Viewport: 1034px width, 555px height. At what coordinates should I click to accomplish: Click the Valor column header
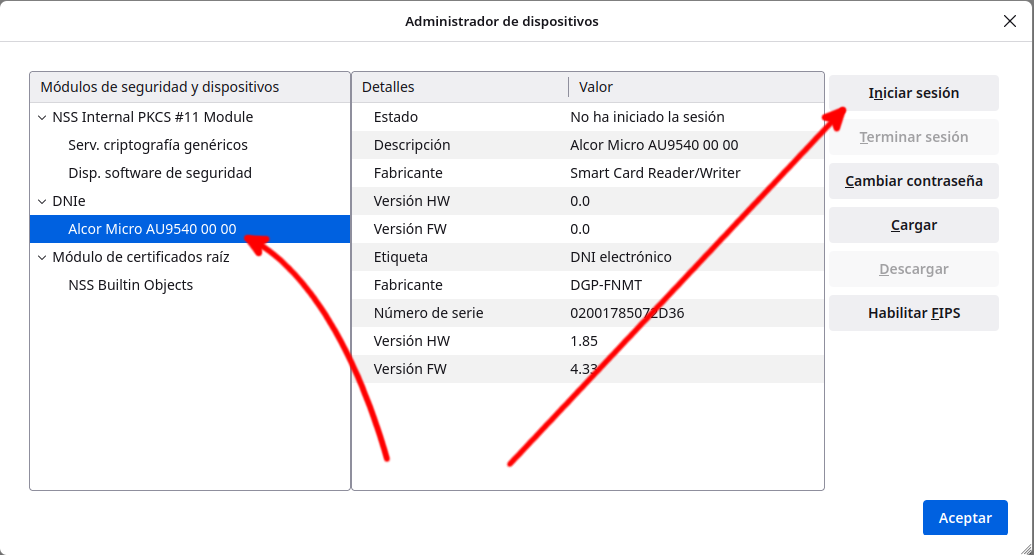695,87
